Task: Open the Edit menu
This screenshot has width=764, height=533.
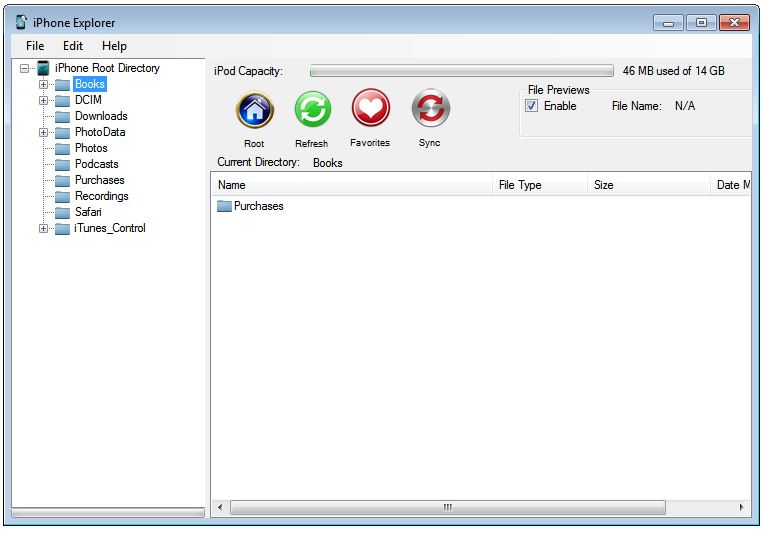Action: tap(73, 46)
